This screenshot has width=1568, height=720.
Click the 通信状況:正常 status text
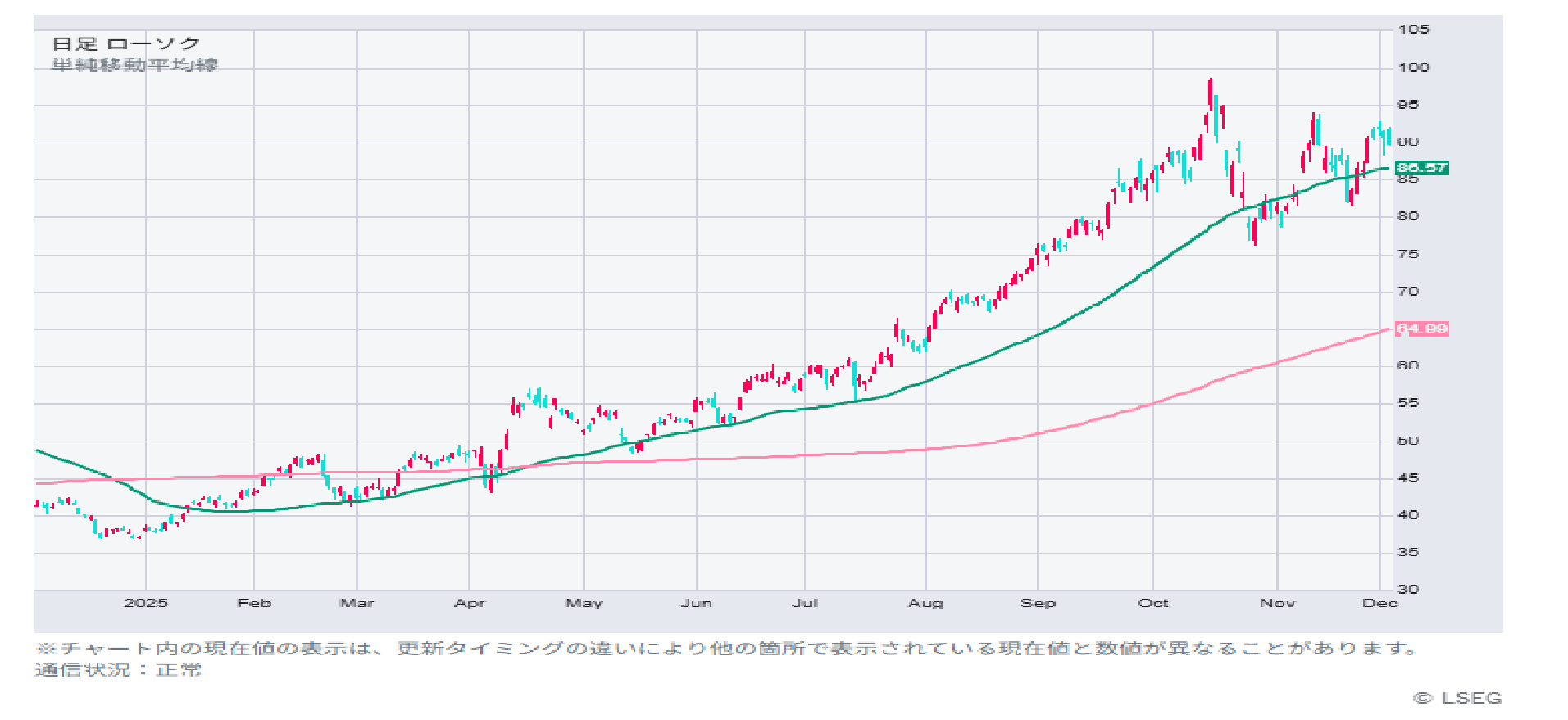click(x=118, y=670)
